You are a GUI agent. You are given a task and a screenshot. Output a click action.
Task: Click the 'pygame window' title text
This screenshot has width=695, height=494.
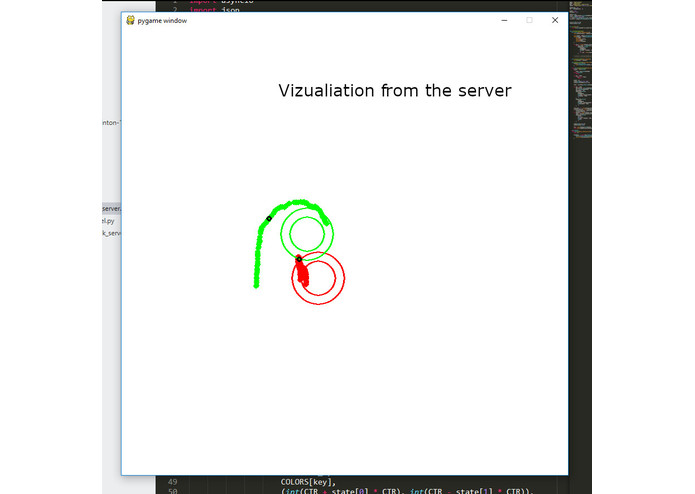pos(162,21)
